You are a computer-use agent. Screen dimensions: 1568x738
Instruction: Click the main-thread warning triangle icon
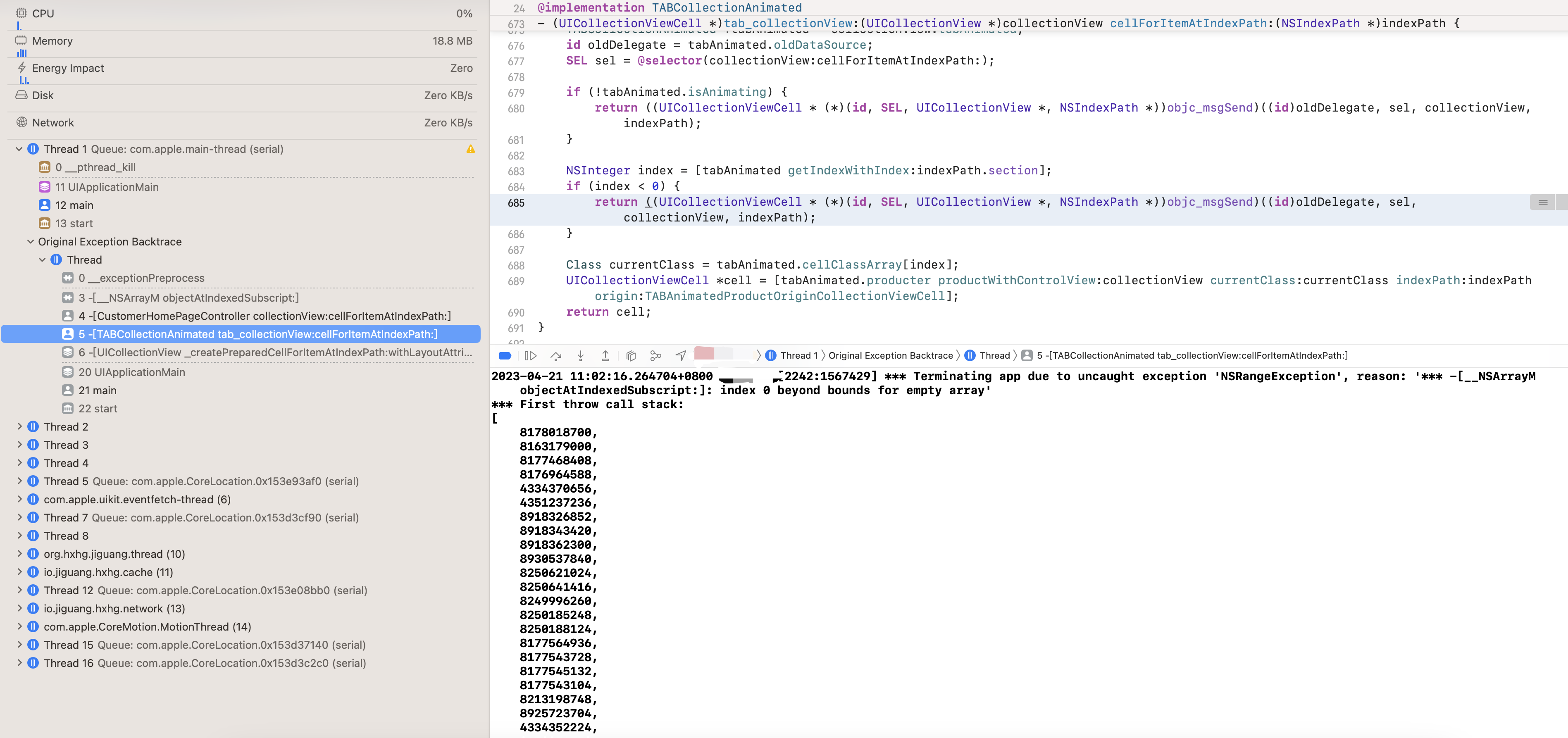[x=470, y=149]
